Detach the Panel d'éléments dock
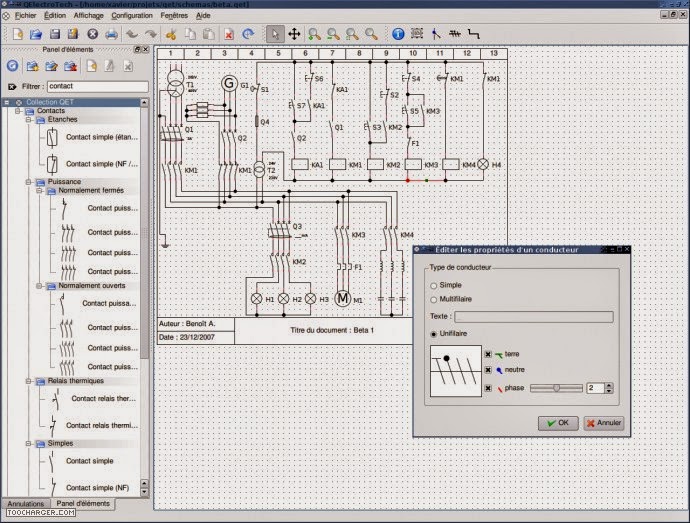Image resolution: width=690 pixels, height=523 pixels. pyautogui.click(x=137, y=49)
